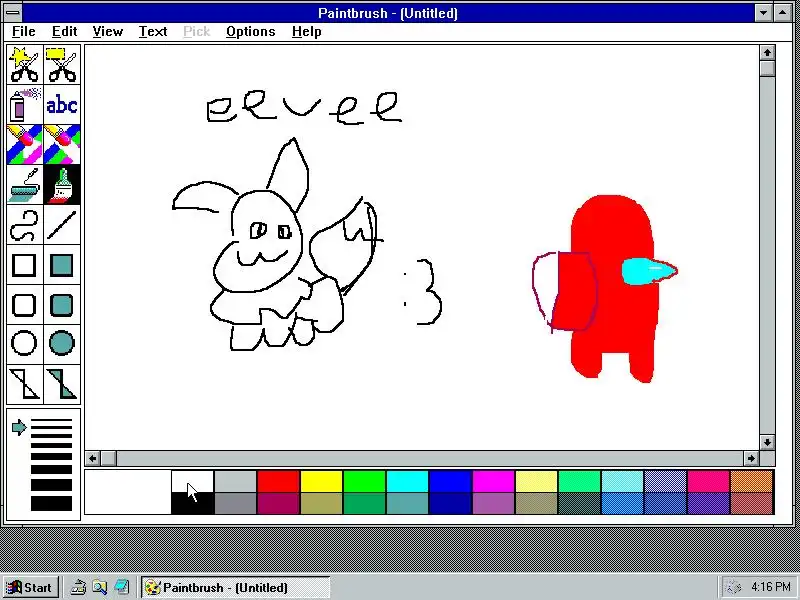Pick the yellow color swatch
800x600 pixels.
pos(321,482)
